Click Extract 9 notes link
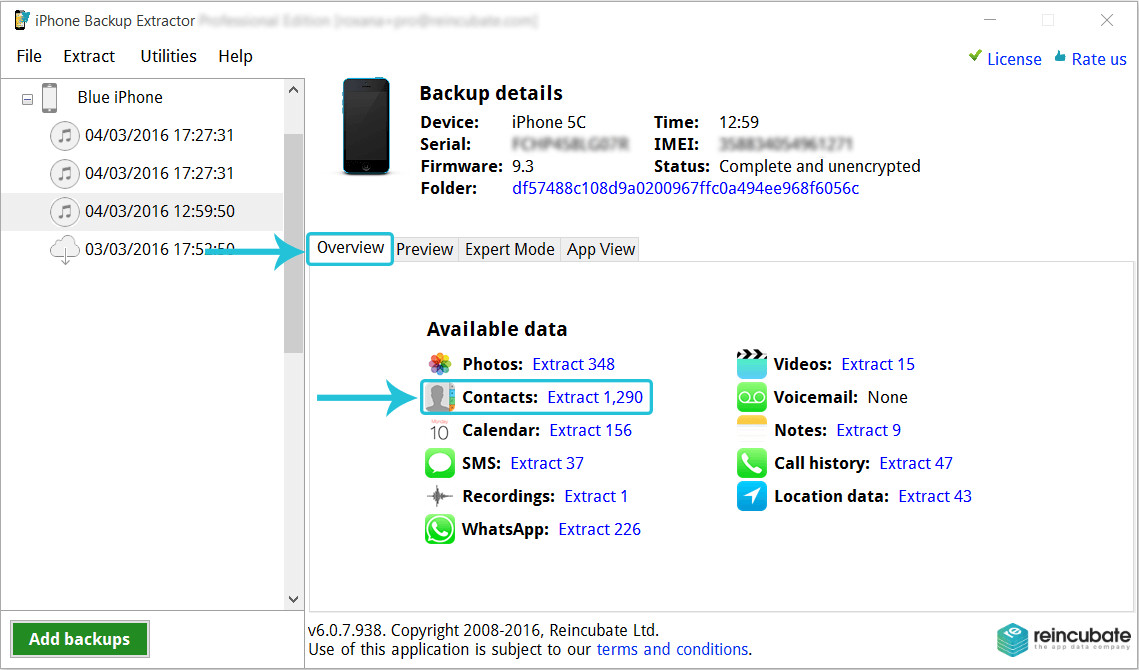 pos(868,430)
